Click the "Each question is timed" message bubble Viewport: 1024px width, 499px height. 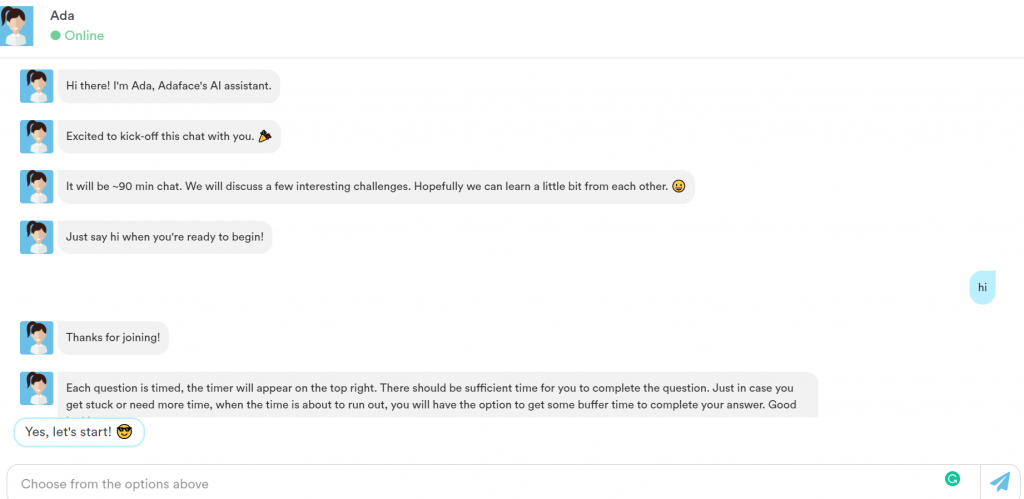(x=436, y=395)
